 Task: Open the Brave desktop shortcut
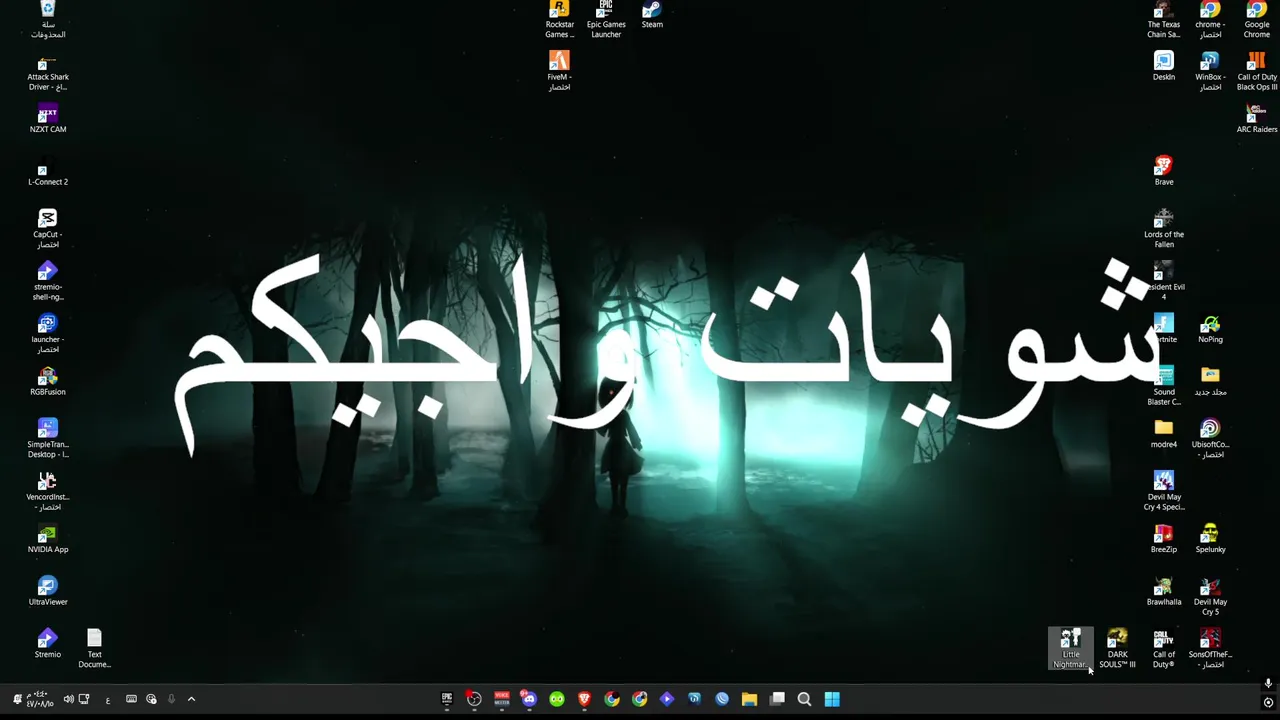(1164, 171)
